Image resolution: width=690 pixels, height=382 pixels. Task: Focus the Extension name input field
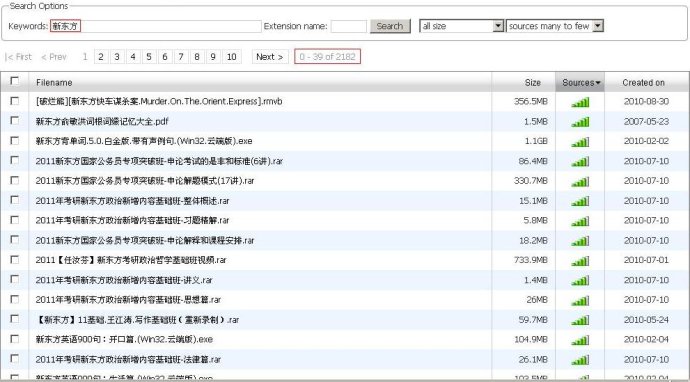349,26
